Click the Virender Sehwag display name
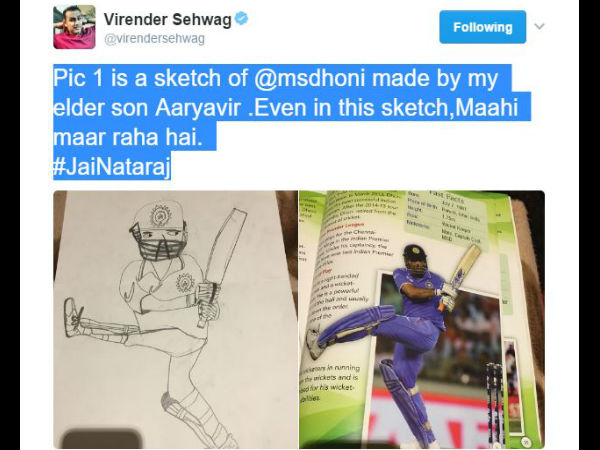The image size is (600, 450). [x=168, y=20]
